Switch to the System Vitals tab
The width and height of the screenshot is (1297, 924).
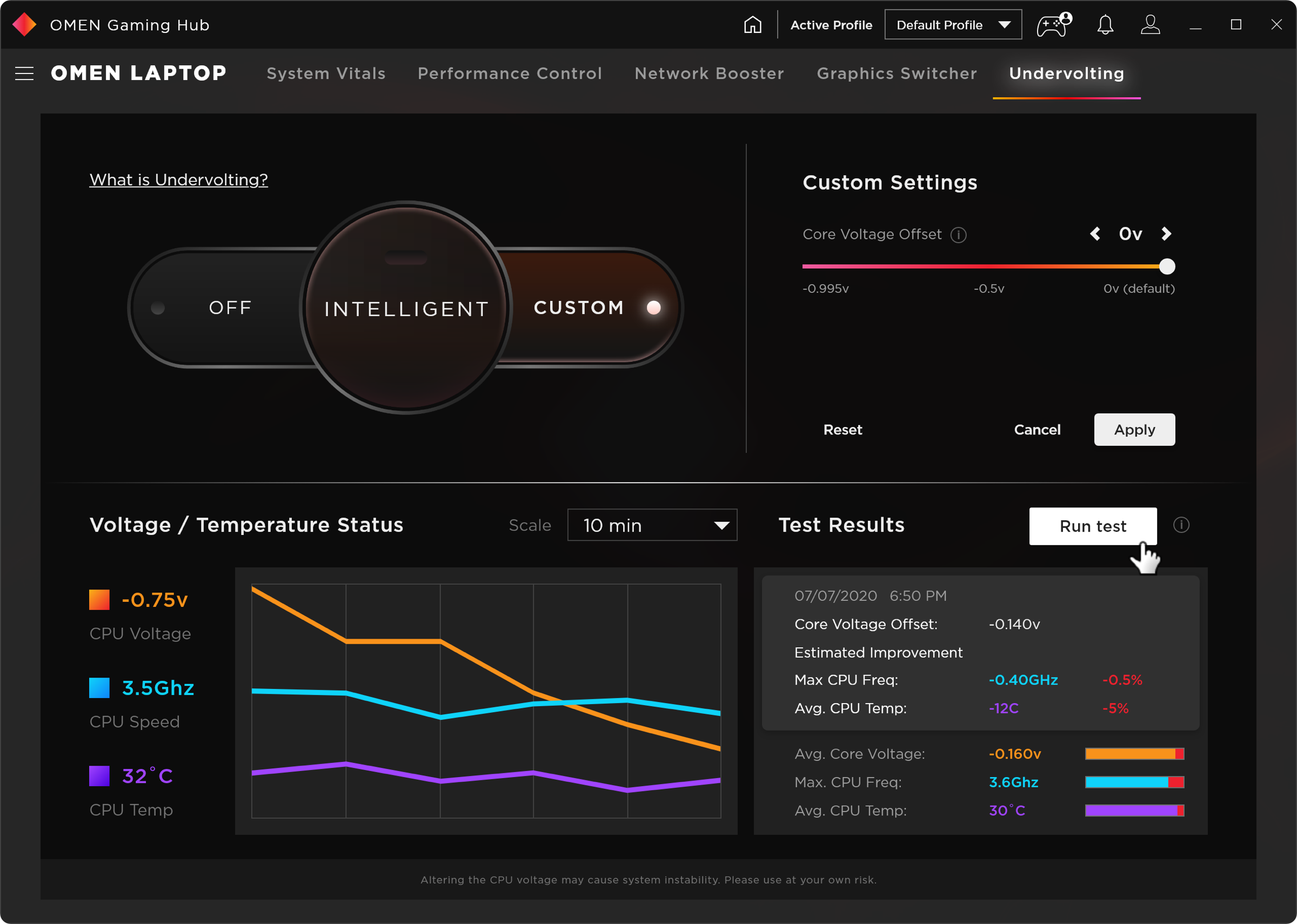(326, 73)
